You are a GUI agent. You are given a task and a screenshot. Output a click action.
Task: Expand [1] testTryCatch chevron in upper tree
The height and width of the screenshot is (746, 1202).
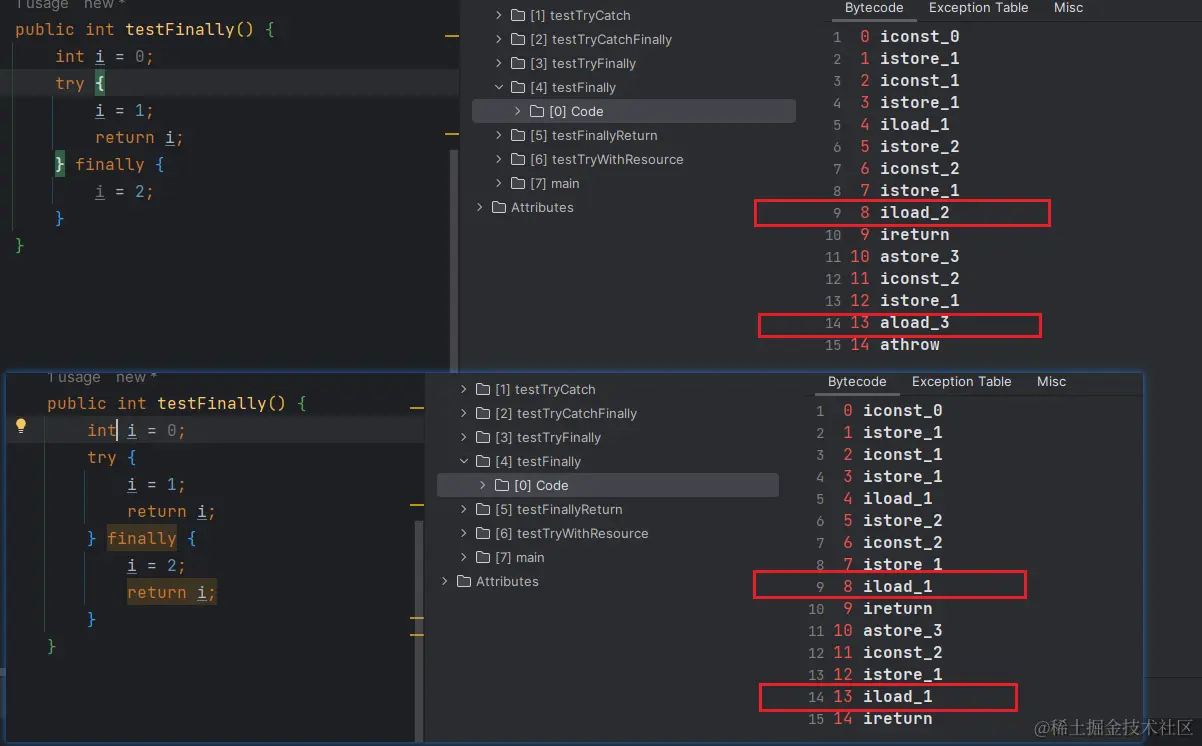pos(499,16)
